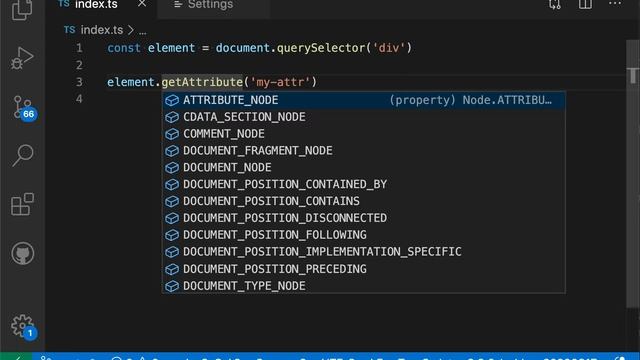The height and width of the screenshot is (360, 640).
Task: Select DOCUMENT_POSITION_IMPLEMENTATION_SPECIFIC suggestion
Action: click(x=364, y=252)
